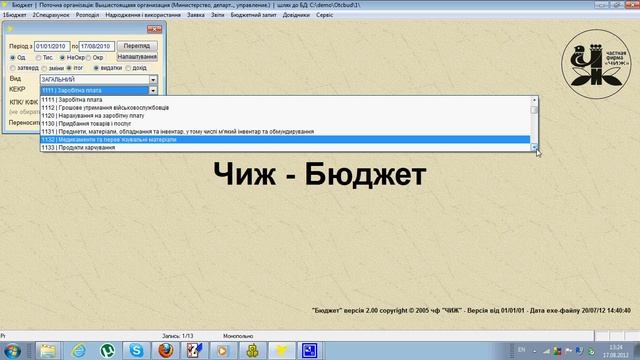This screenshot has width=640, height=360.
Task: Click the ЧИЖ company logo
Action: coord(596,64)
